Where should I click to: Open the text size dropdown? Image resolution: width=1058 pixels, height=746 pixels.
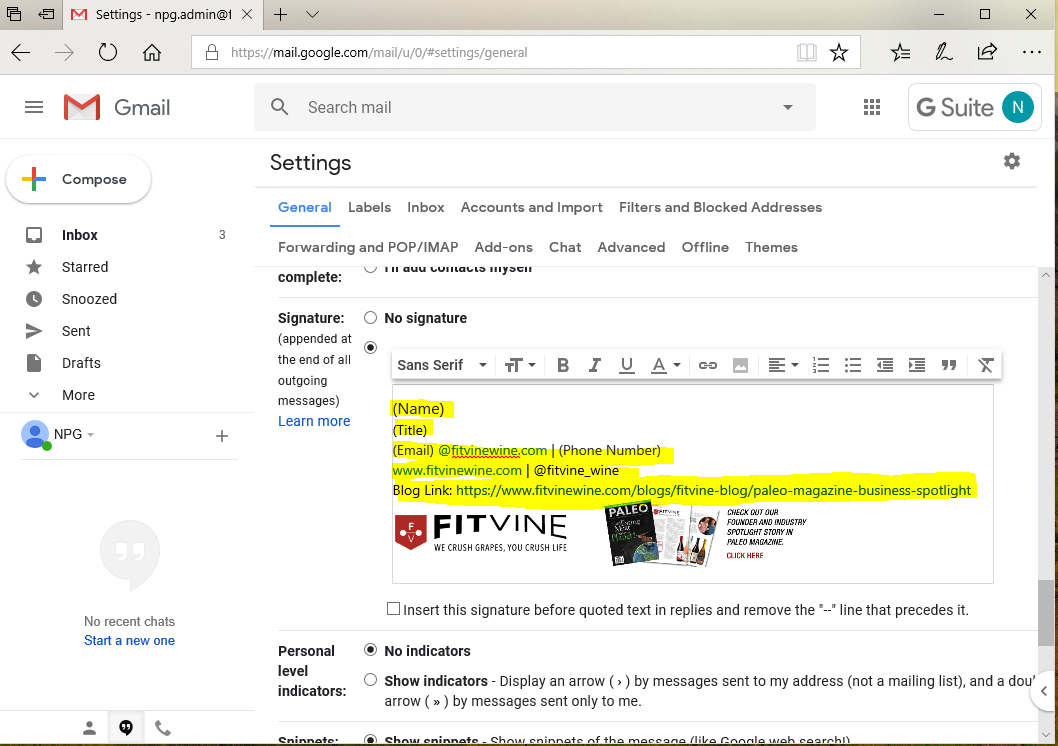[x=520, y=365]
